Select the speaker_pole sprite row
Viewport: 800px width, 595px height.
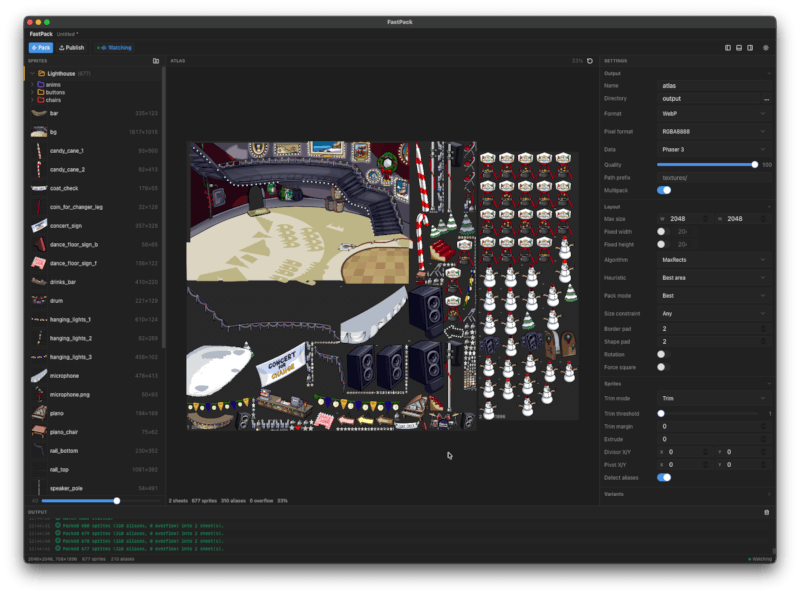coord(94,488)
